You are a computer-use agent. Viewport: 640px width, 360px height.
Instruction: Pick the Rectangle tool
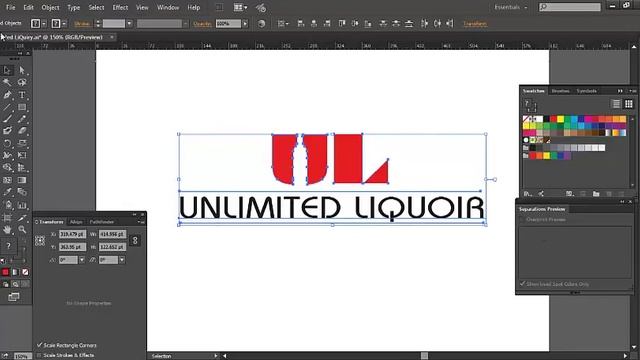(x=22, y=107)
